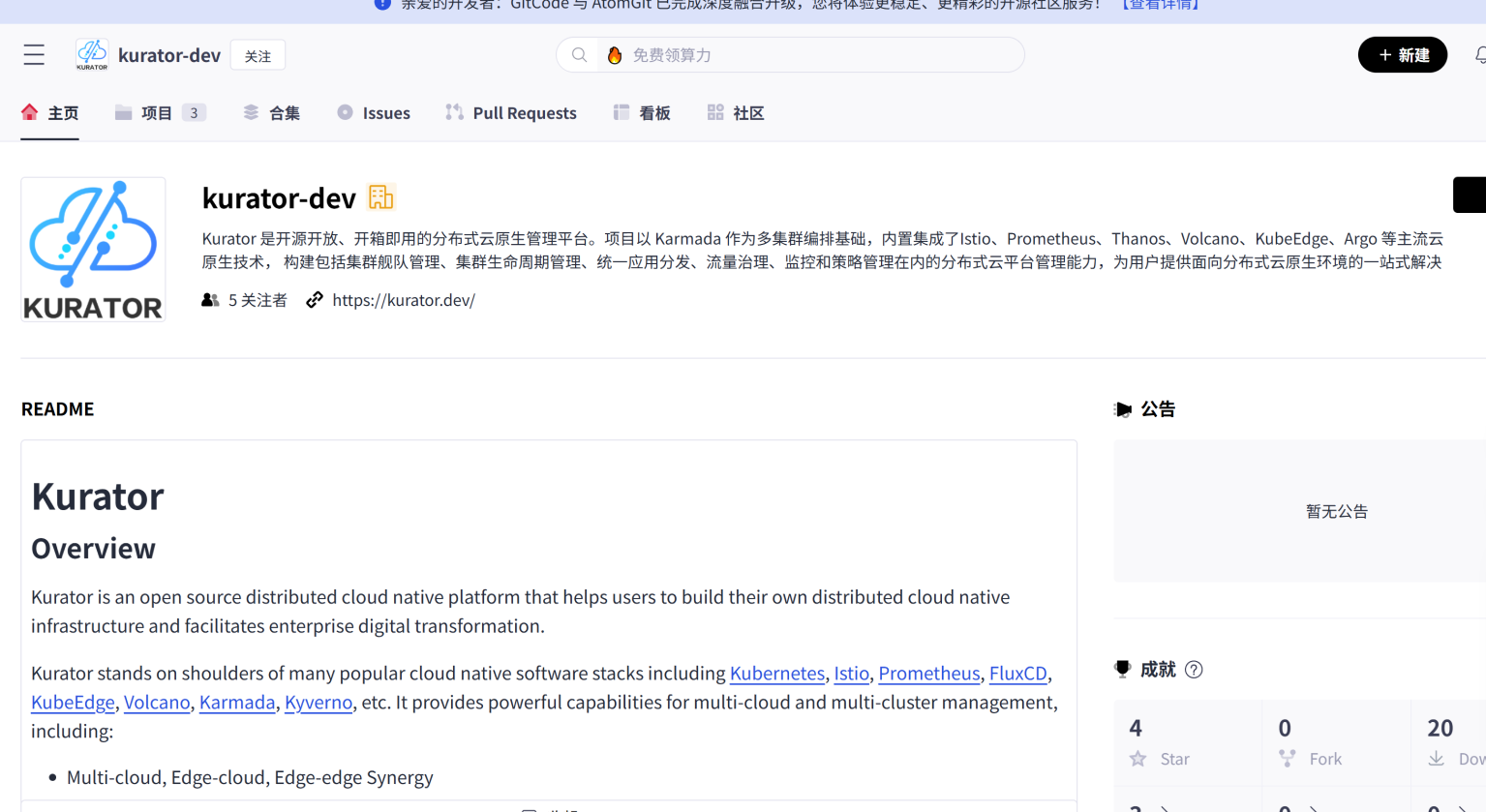Image resolution: width=1486 pixels, height=812 pixels.
Task: Click the magnifier icon in the search bar
Action: (579, 55)
